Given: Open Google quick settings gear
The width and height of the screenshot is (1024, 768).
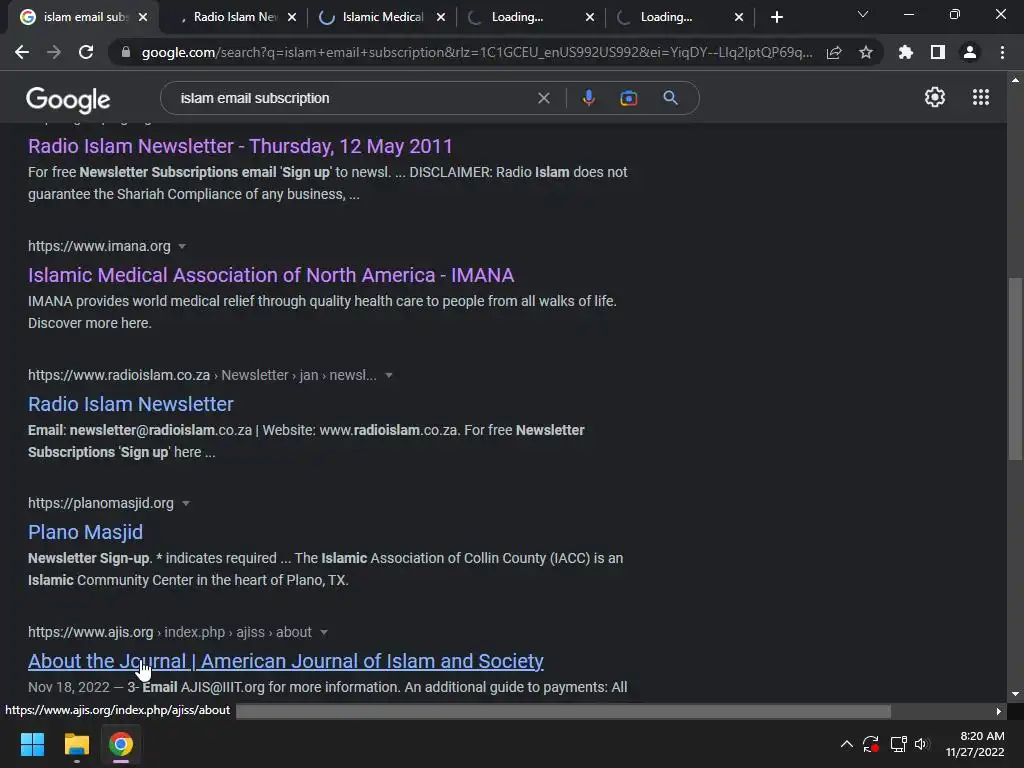Looking at the screenshot, I should [x=935, y=97].
